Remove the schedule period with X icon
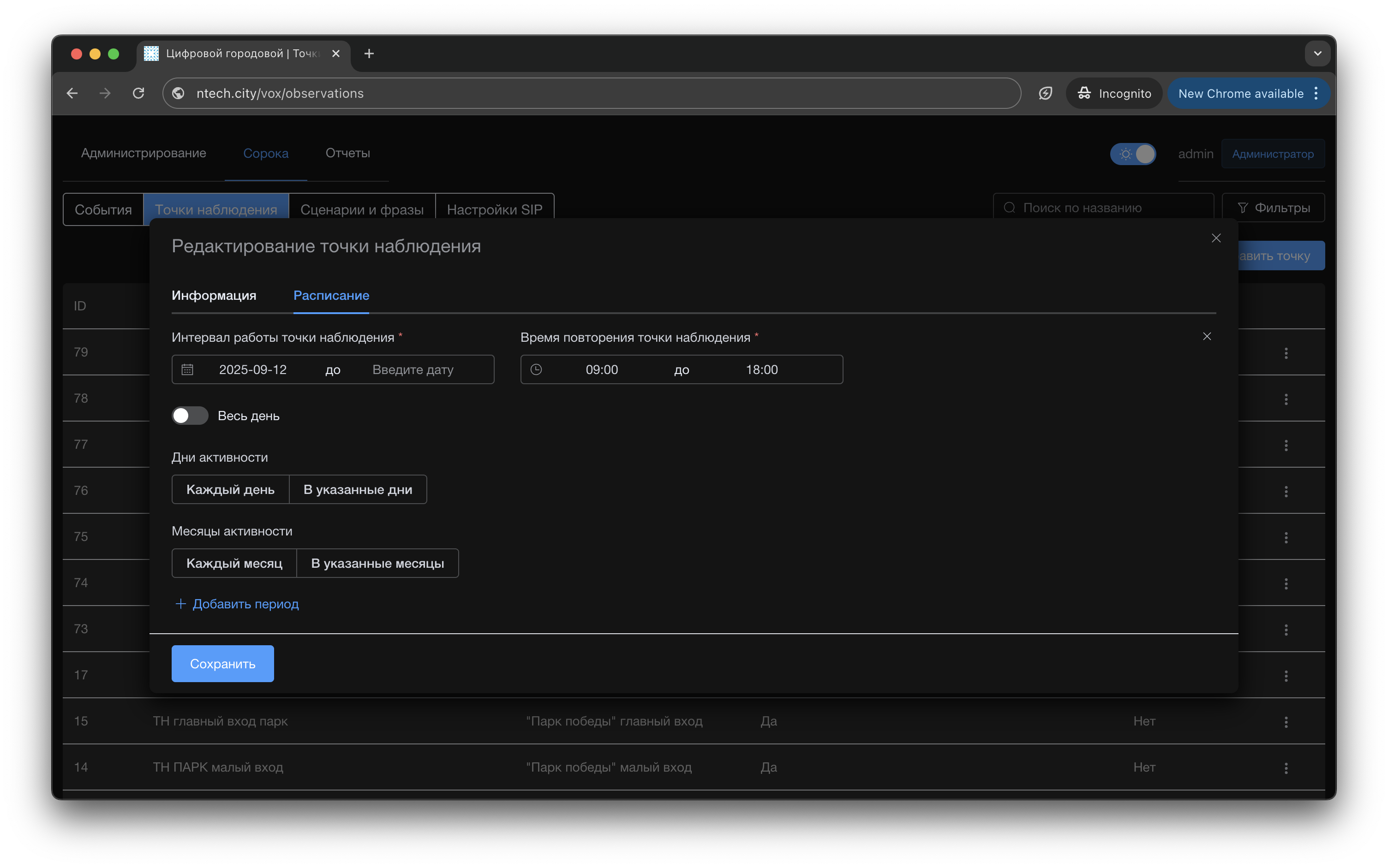 1207,336
